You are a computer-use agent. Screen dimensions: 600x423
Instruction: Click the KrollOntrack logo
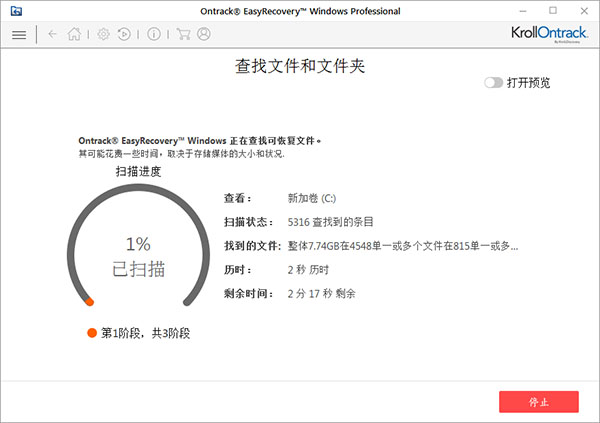pos(545,34)
